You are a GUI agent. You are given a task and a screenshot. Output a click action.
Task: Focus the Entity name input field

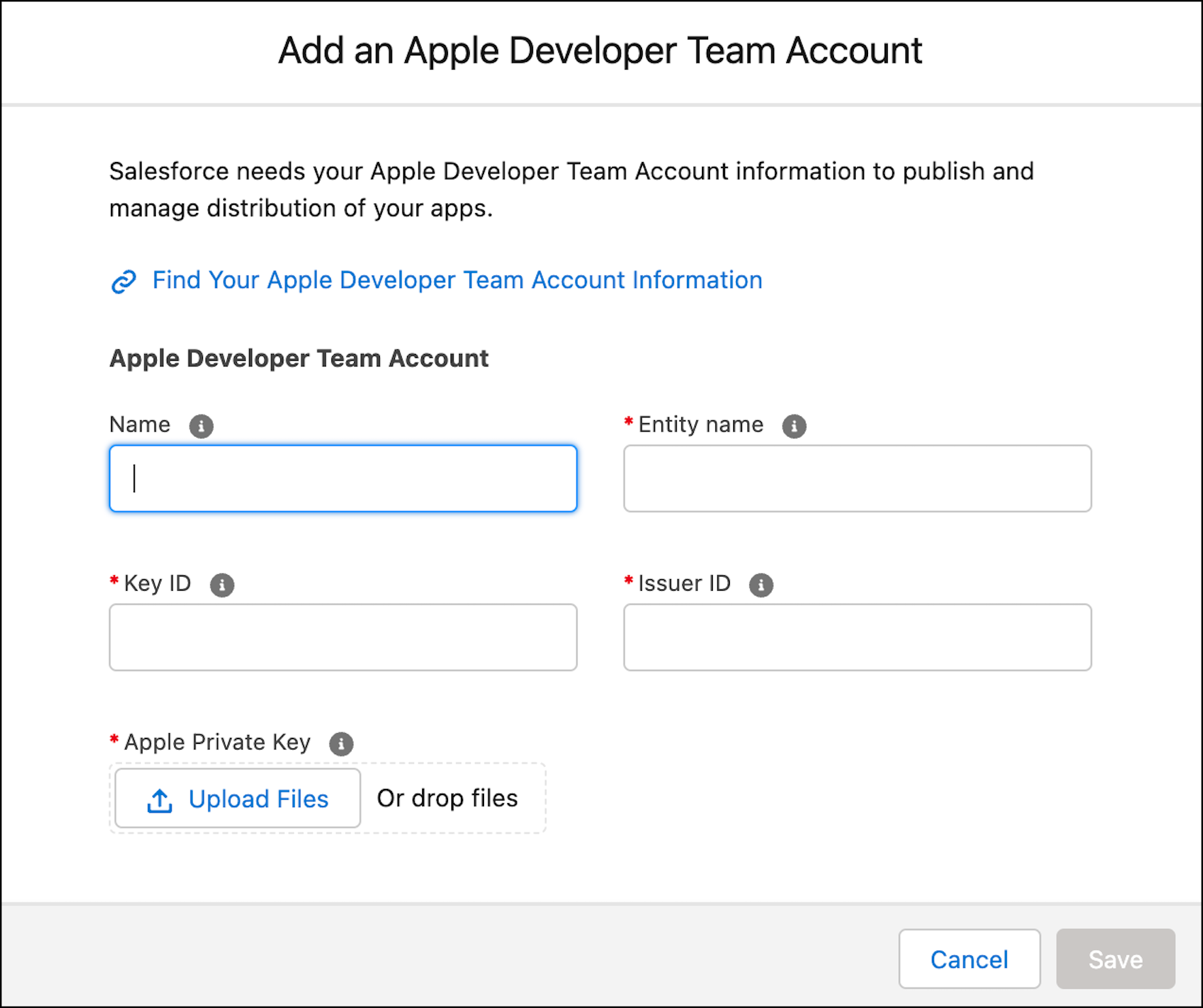(856, 478)
